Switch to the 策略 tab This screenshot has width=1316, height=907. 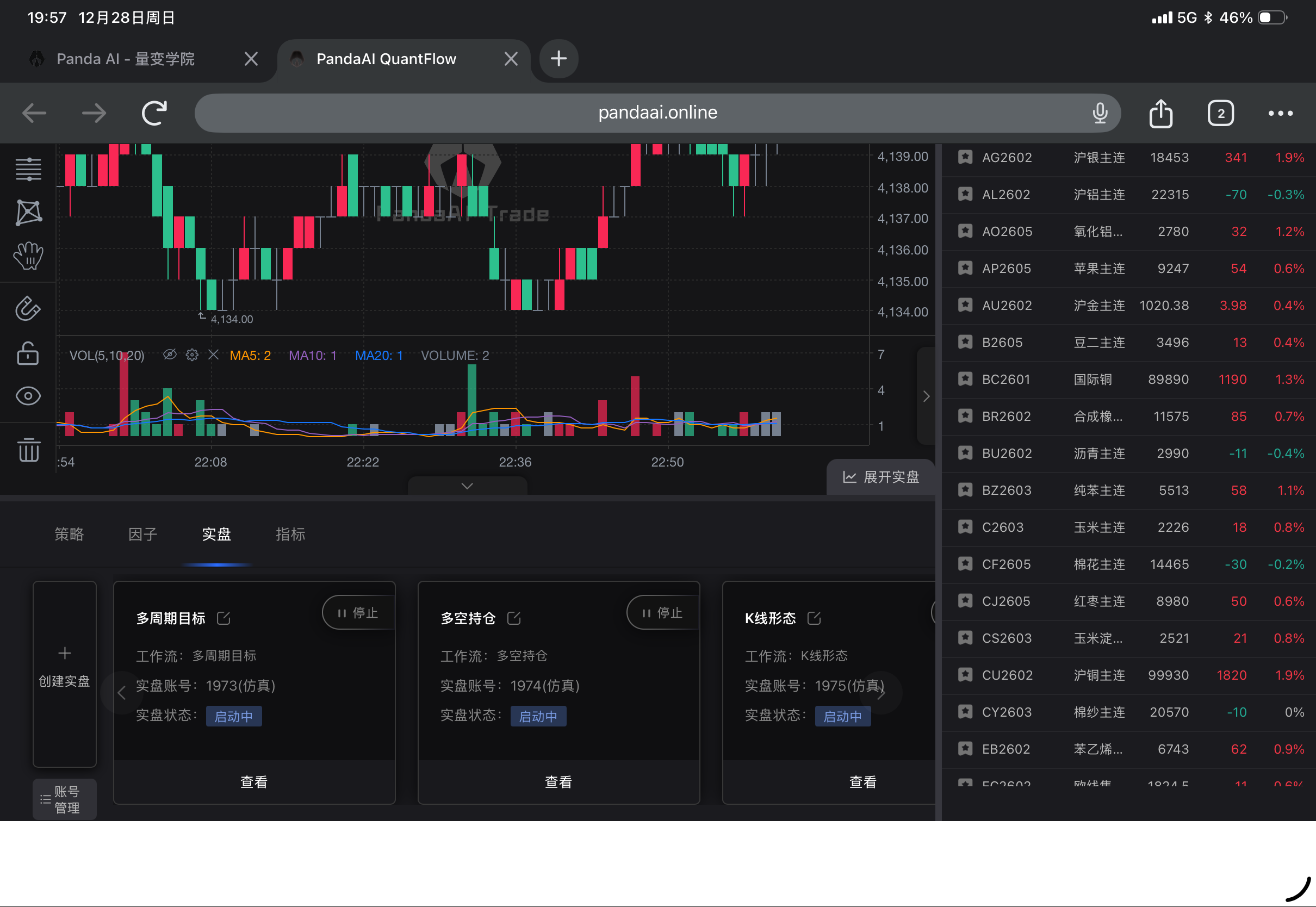[69, 534]
